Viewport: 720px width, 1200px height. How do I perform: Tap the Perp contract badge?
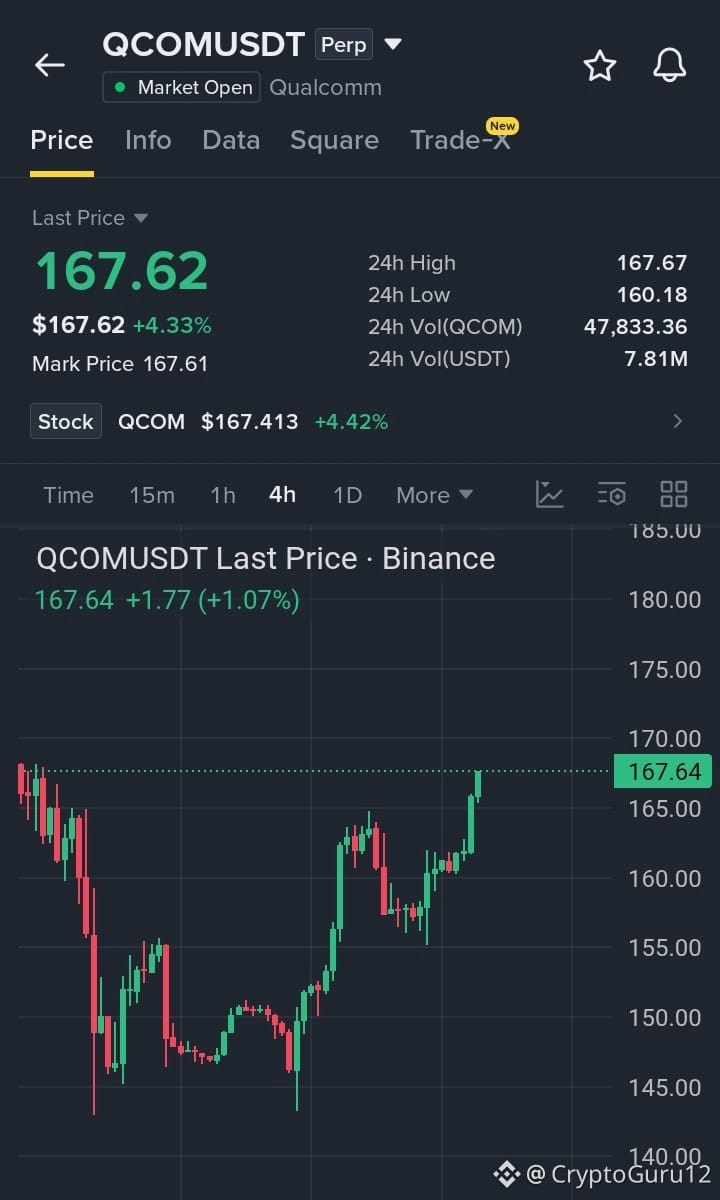click(x=343, y=45)
